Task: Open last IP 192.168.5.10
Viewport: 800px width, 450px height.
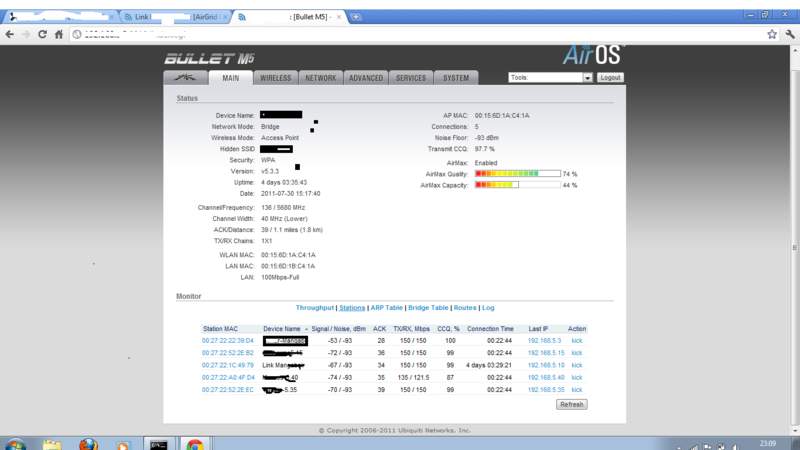Action: 546,365
